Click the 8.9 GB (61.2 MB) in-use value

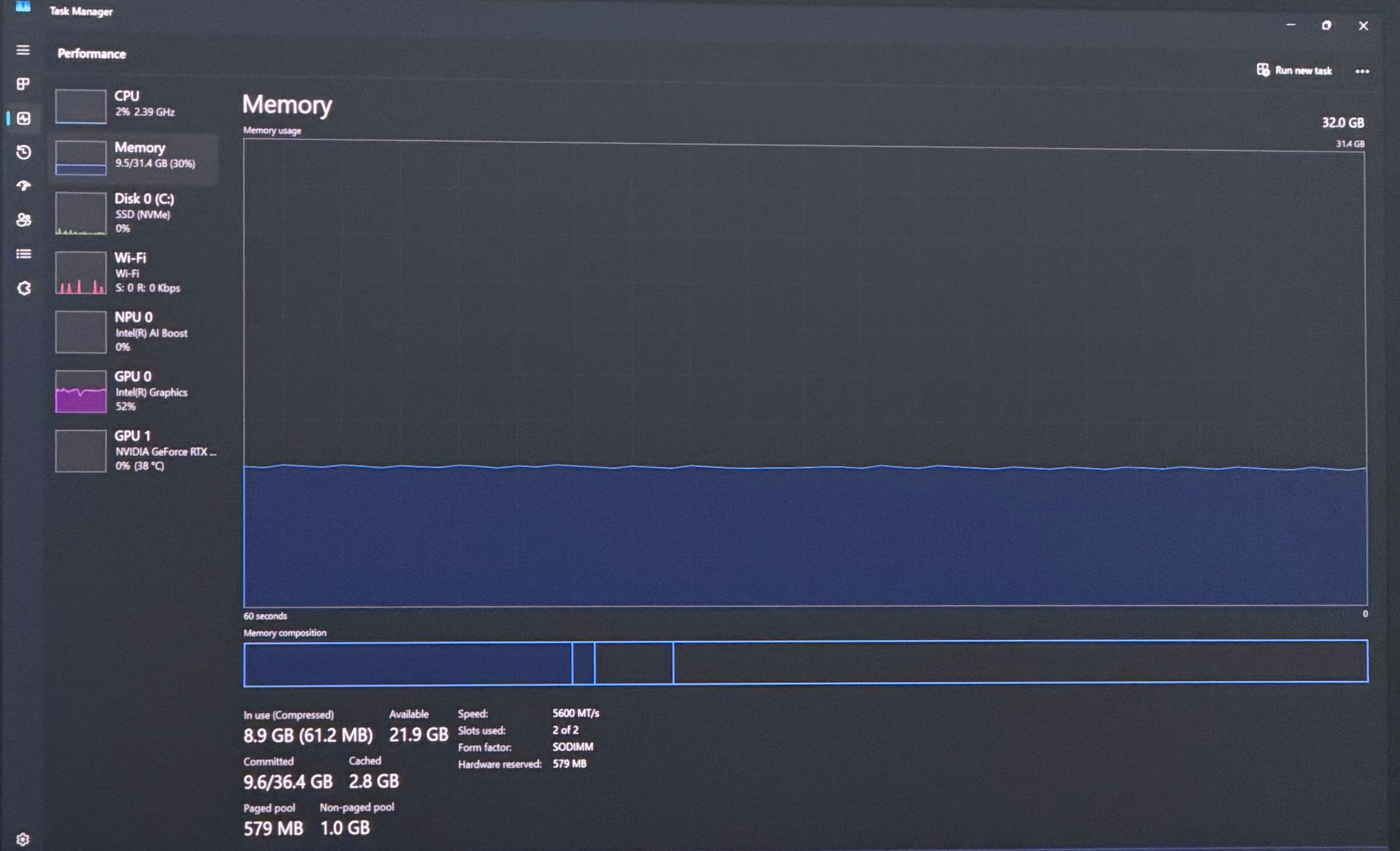tap(308, 736)
